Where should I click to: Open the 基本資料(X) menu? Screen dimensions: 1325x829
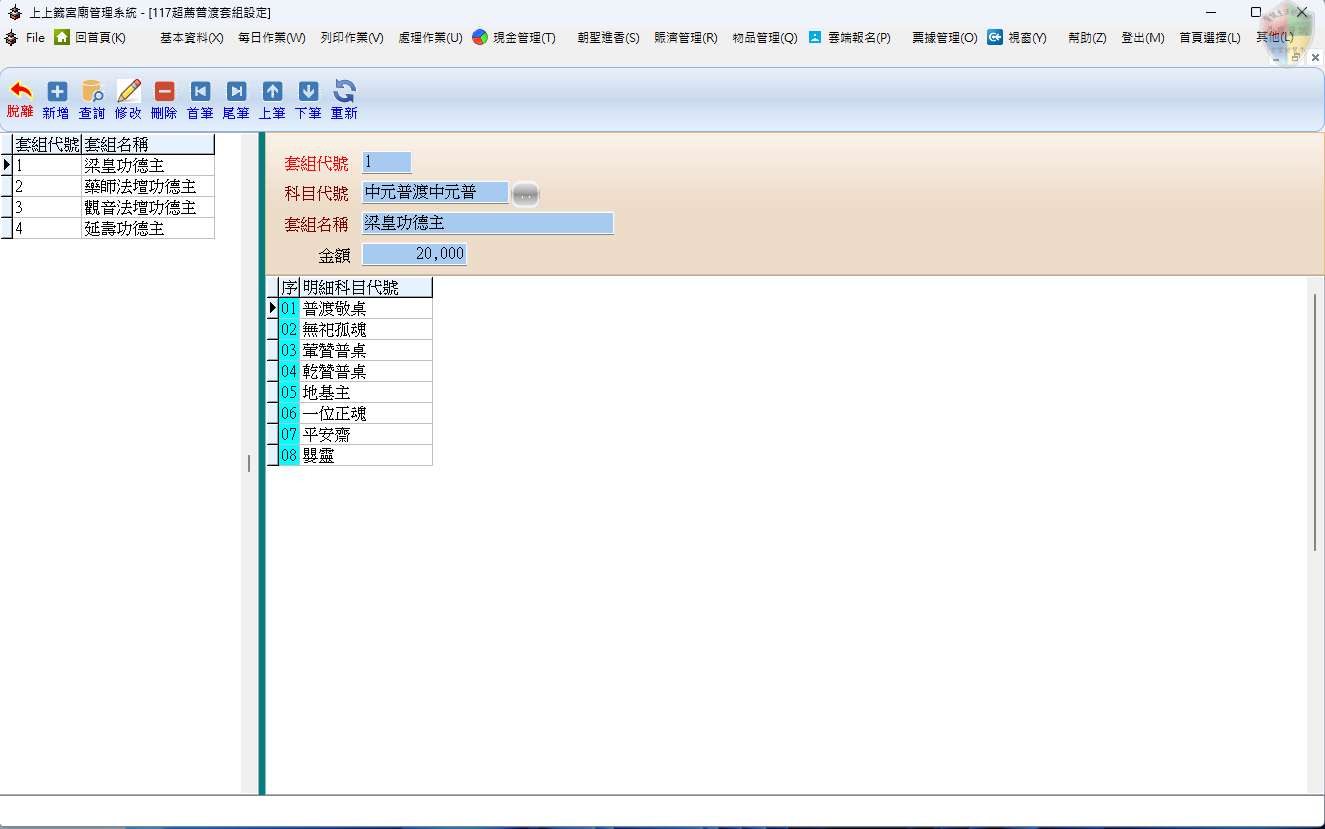(191, 38)
